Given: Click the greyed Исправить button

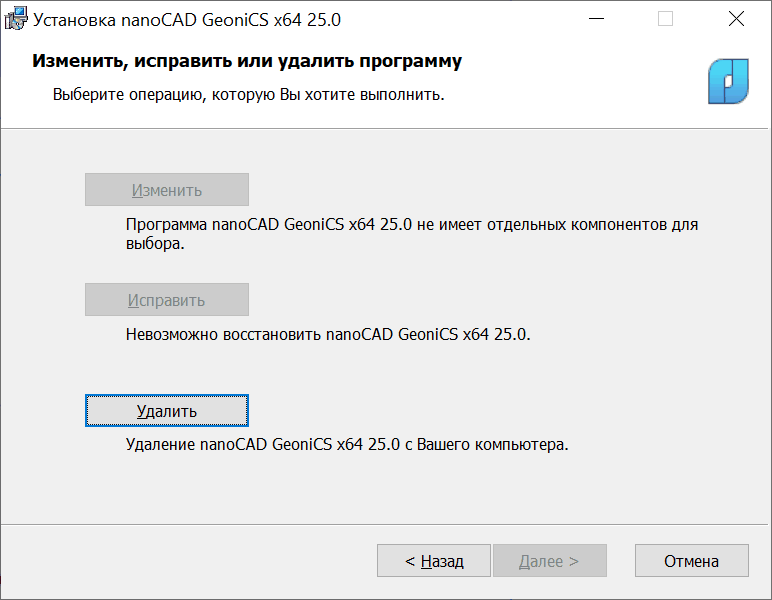Looking at the screenshot, I should (x=166, y=299).
